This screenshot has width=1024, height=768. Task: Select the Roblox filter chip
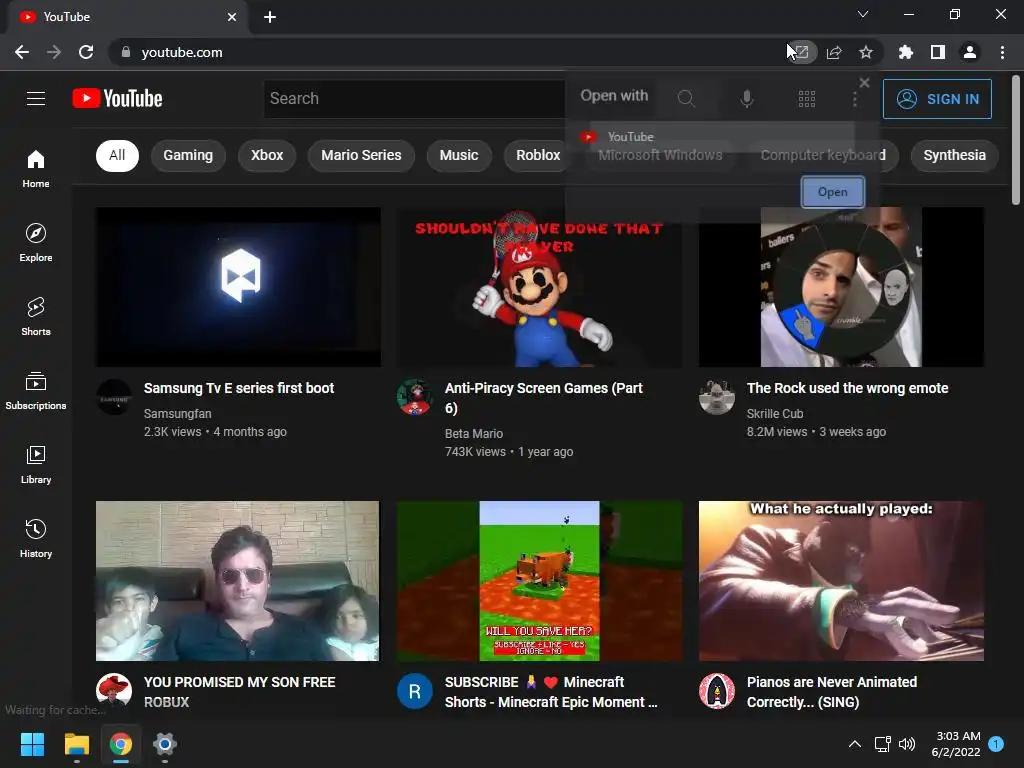(537, 155)
